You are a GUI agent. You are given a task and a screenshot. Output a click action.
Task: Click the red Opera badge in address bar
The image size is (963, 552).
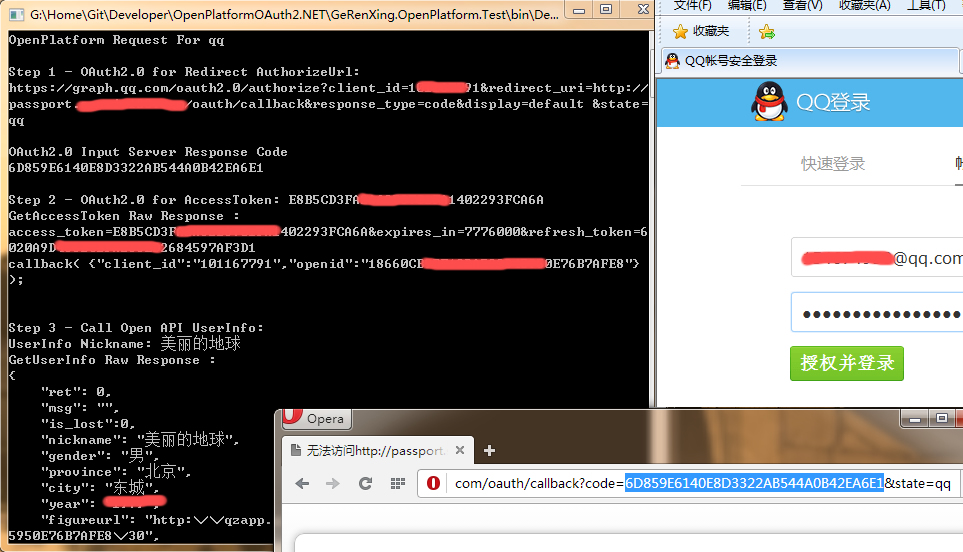(433, 483)
